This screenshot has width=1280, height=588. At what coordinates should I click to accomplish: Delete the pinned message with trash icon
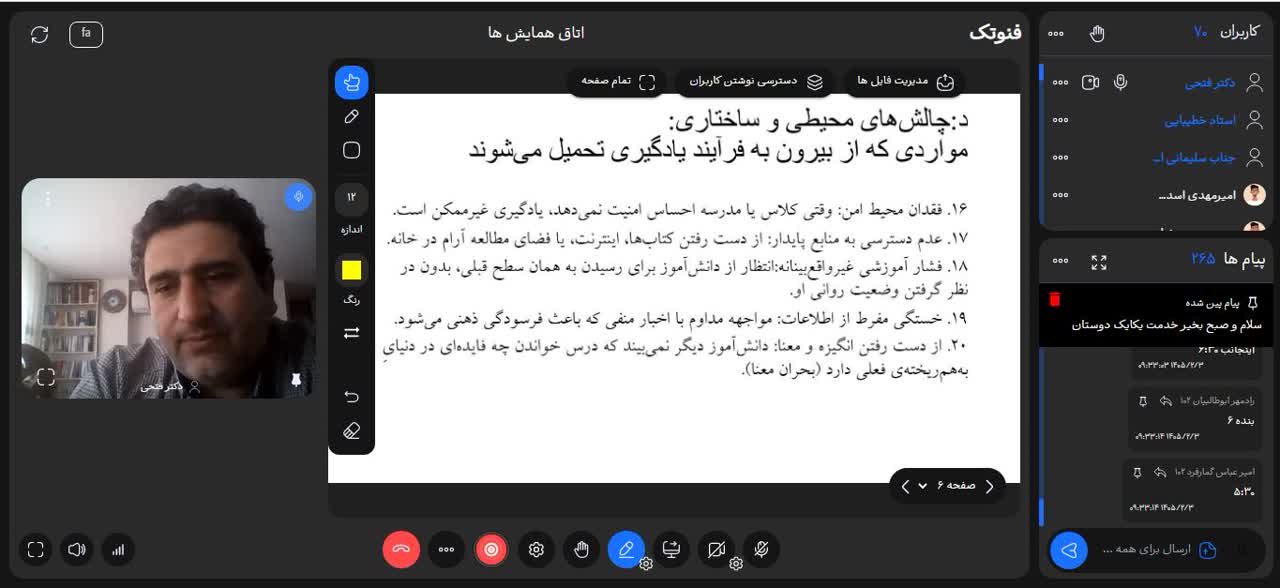coord(1054,300)
